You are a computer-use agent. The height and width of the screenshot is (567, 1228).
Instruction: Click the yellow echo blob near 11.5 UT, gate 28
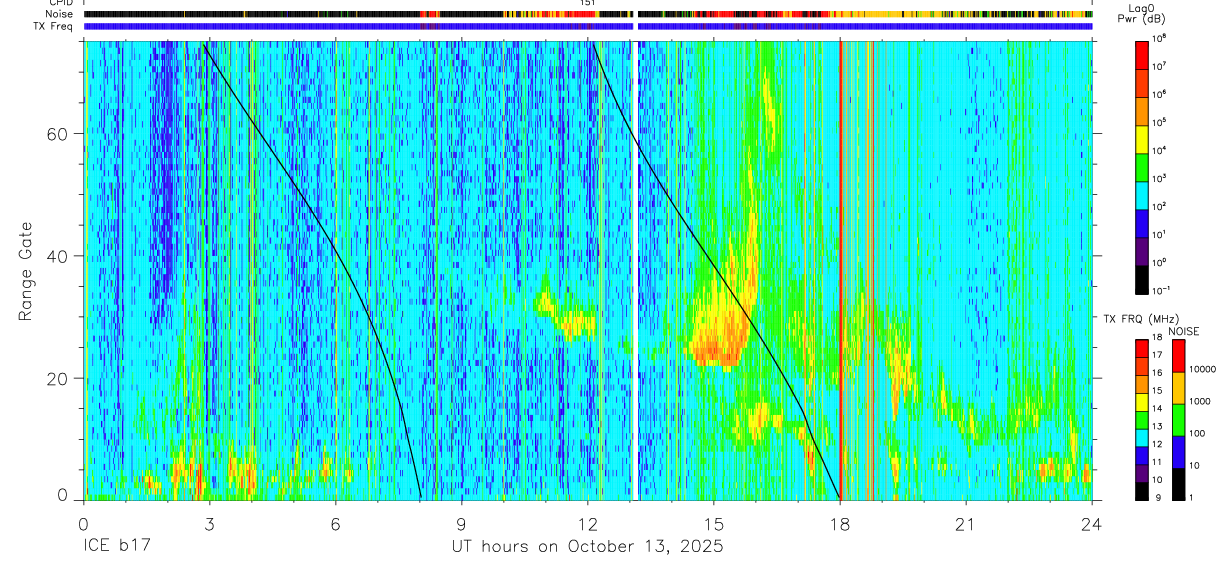tap(577, 324)
